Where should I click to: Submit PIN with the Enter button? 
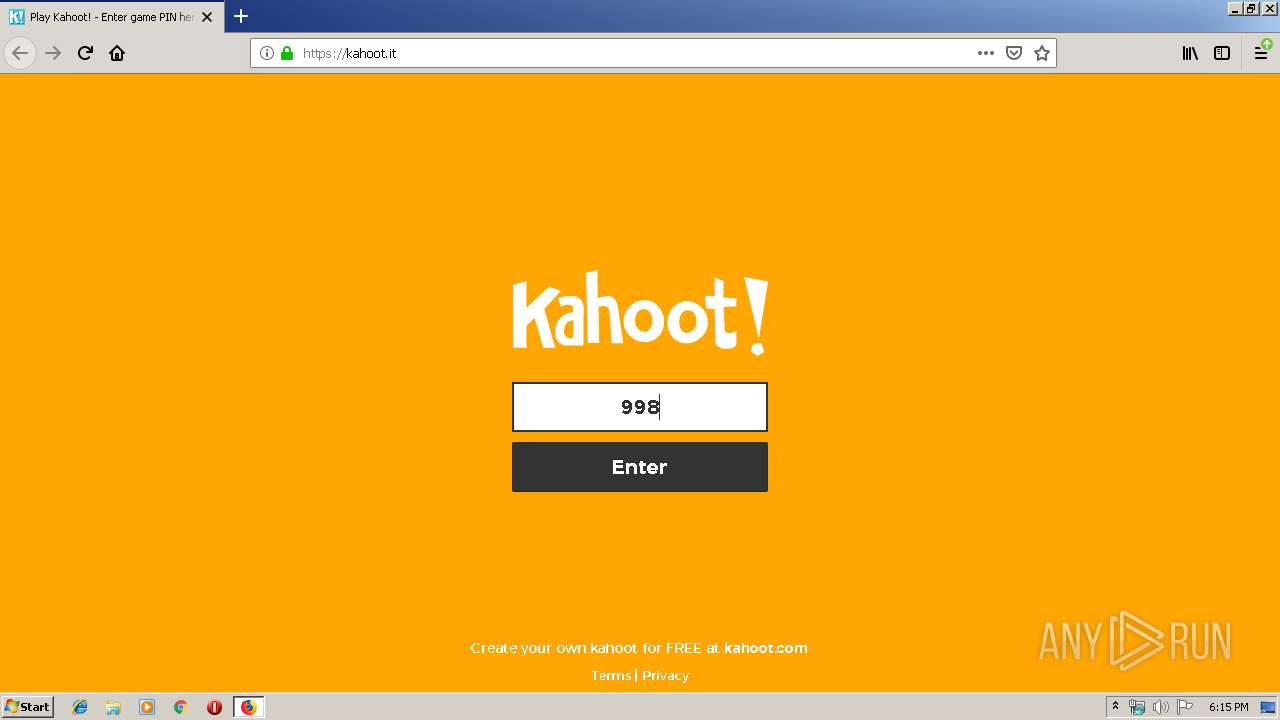pyautogui.click(x=640, y=467)
